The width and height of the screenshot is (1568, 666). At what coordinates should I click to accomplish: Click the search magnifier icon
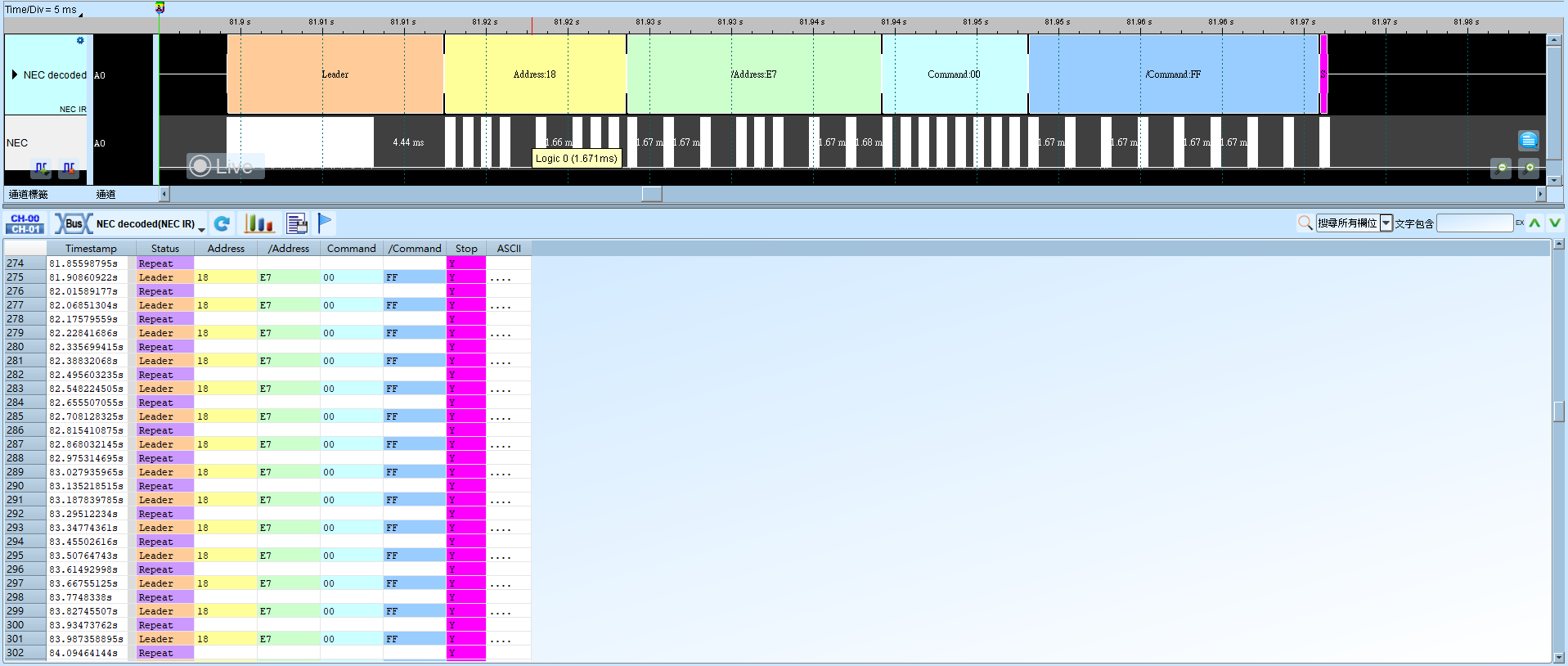pyautogui.click(x=1305, y=223)
